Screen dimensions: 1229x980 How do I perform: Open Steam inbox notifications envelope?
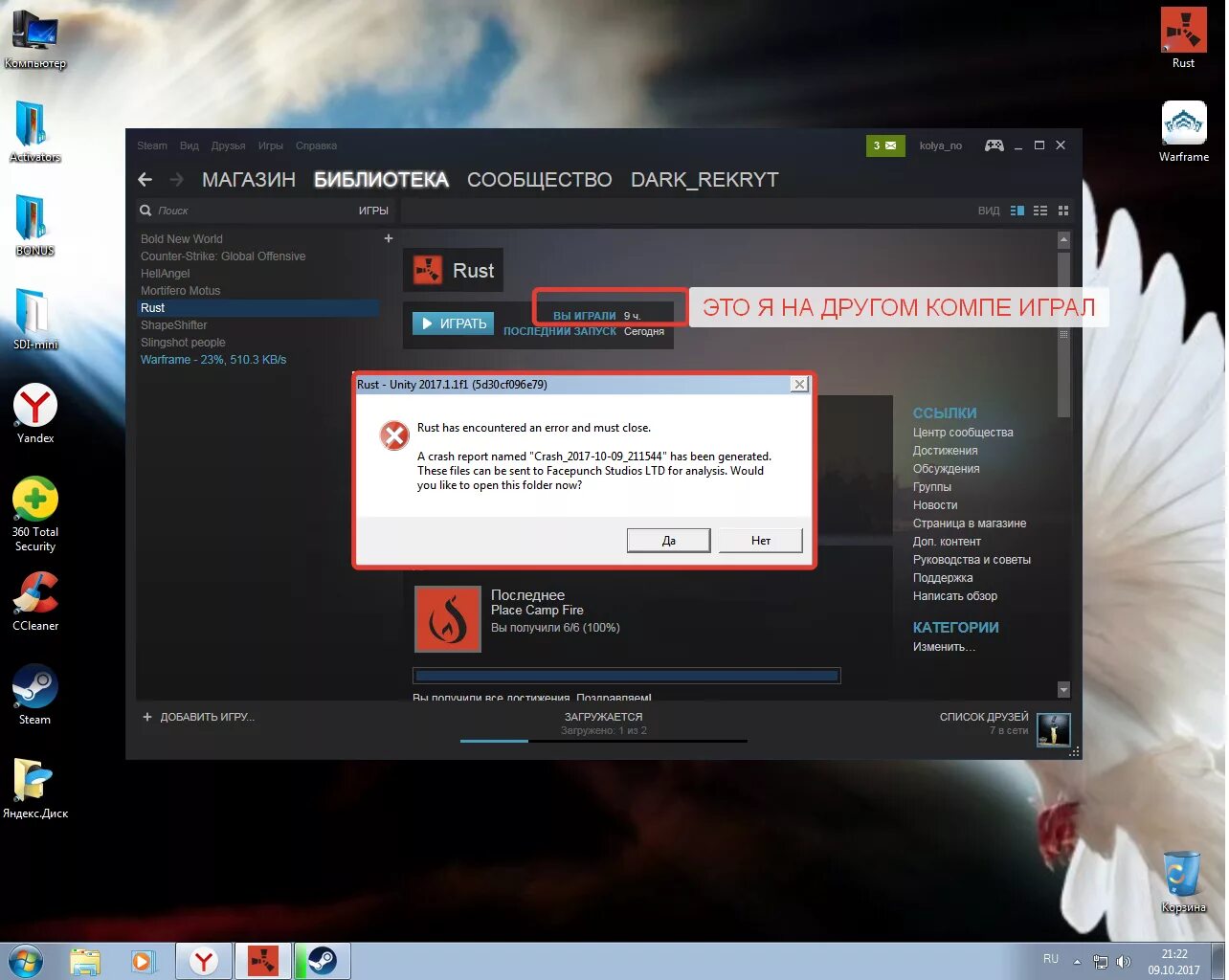coord(885,145)
